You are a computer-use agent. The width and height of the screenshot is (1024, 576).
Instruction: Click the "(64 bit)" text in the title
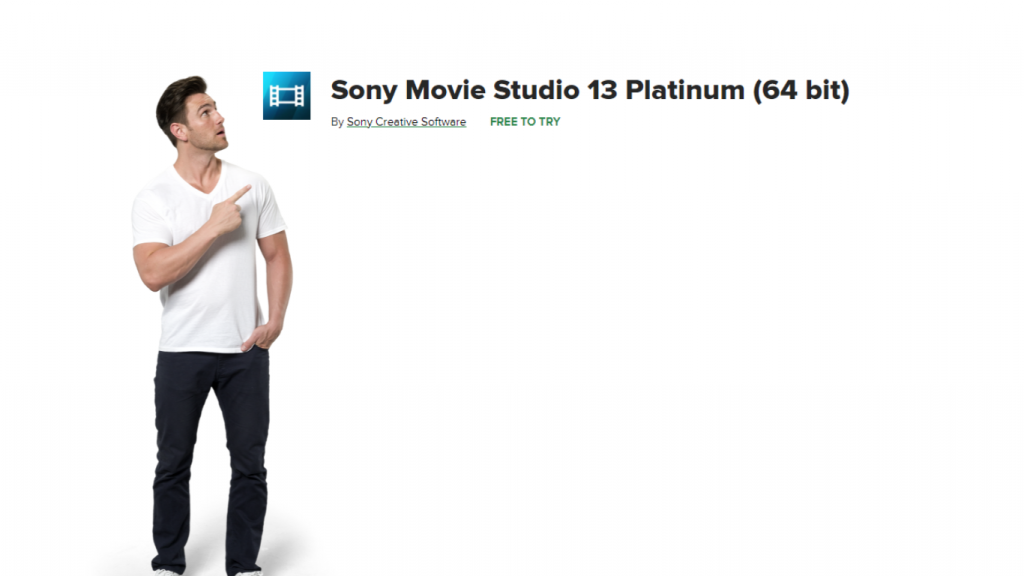click(x=801, y=90)
